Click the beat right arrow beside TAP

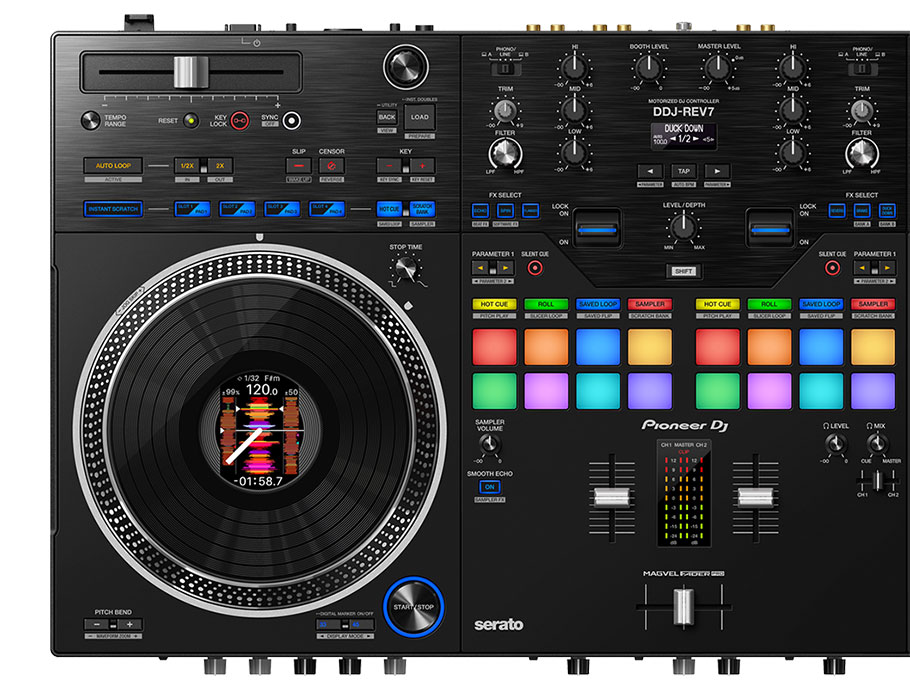point(717,171)
